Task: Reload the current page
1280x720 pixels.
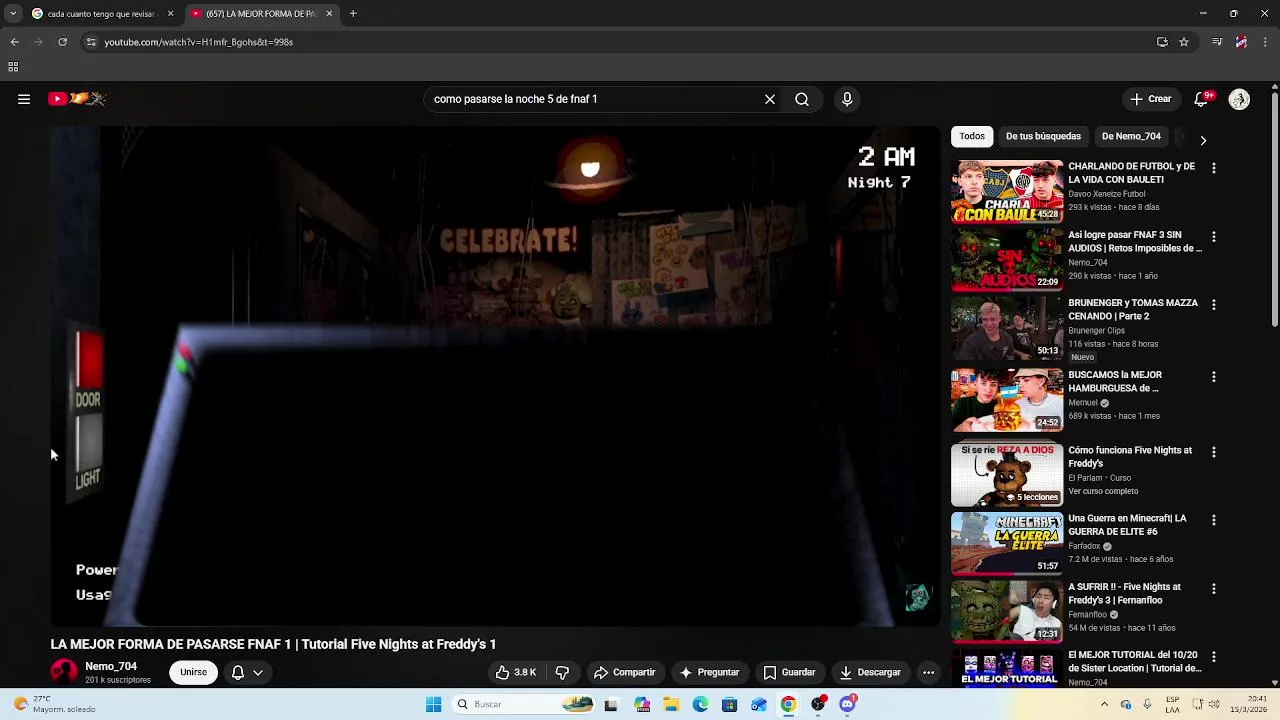Action: (x=62, y=42)
